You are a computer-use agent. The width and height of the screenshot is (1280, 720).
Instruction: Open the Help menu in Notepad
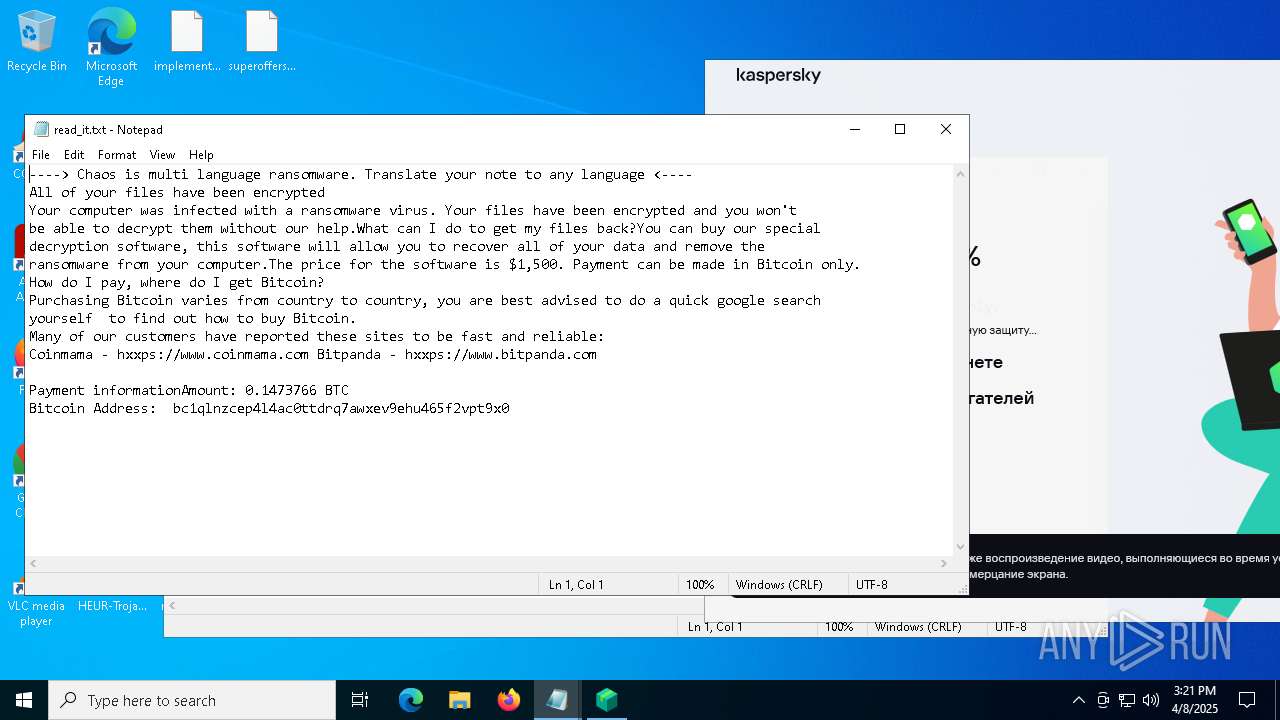(x=201, y=155)
